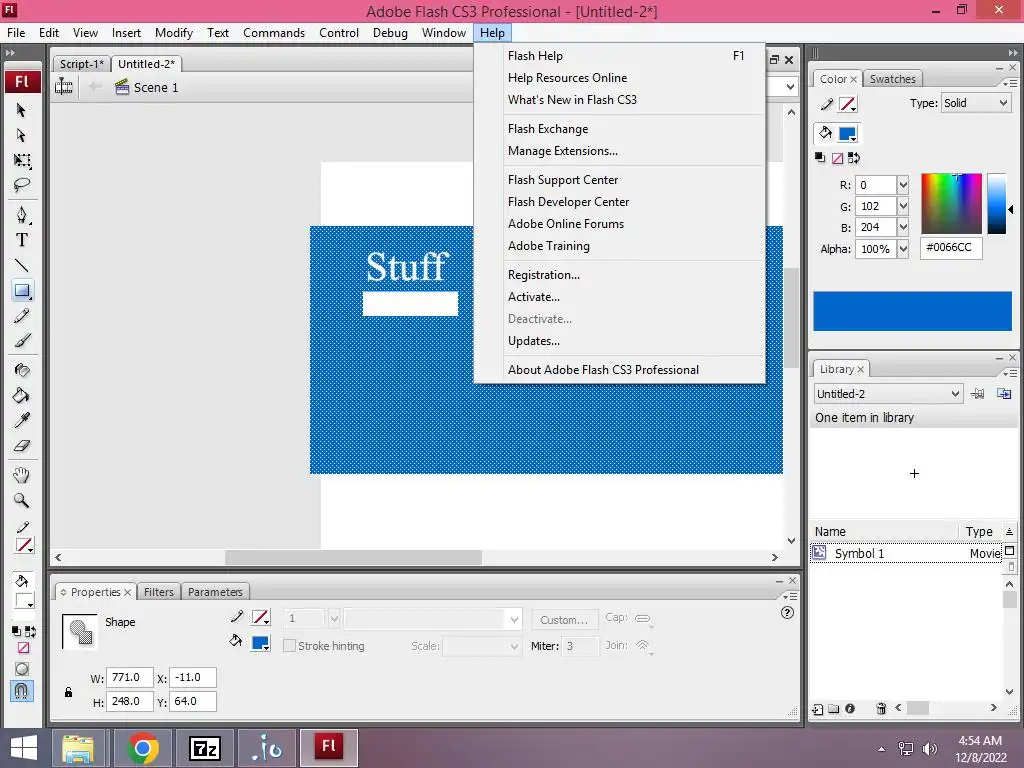Click the No Color icon in Color panel

point(837,158)
